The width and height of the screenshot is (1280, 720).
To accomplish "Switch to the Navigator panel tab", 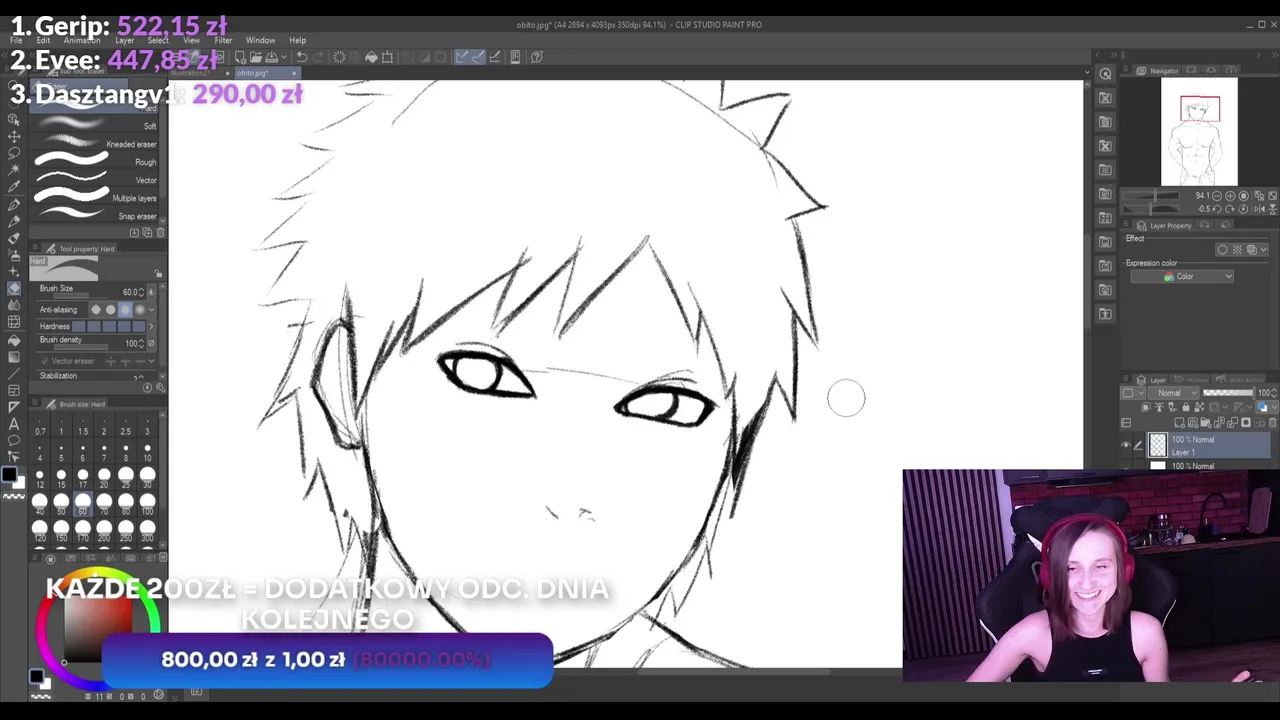I will (1158, 70).
